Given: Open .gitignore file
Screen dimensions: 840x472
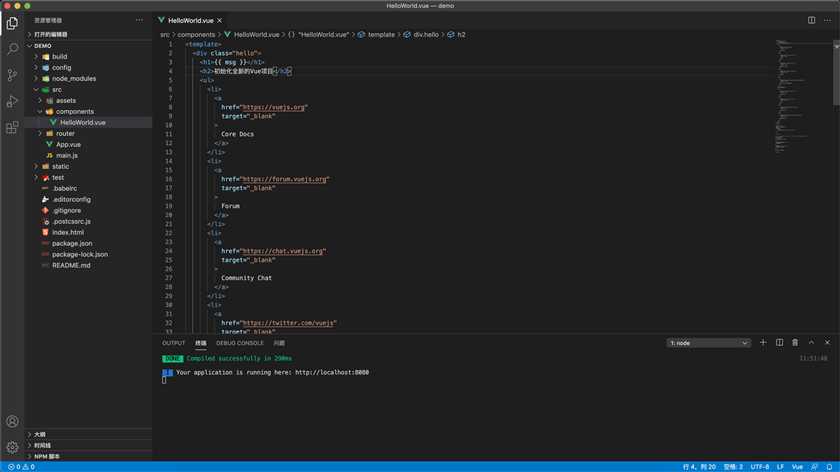Looking at the screenshot, I should [x=66, y=210].
